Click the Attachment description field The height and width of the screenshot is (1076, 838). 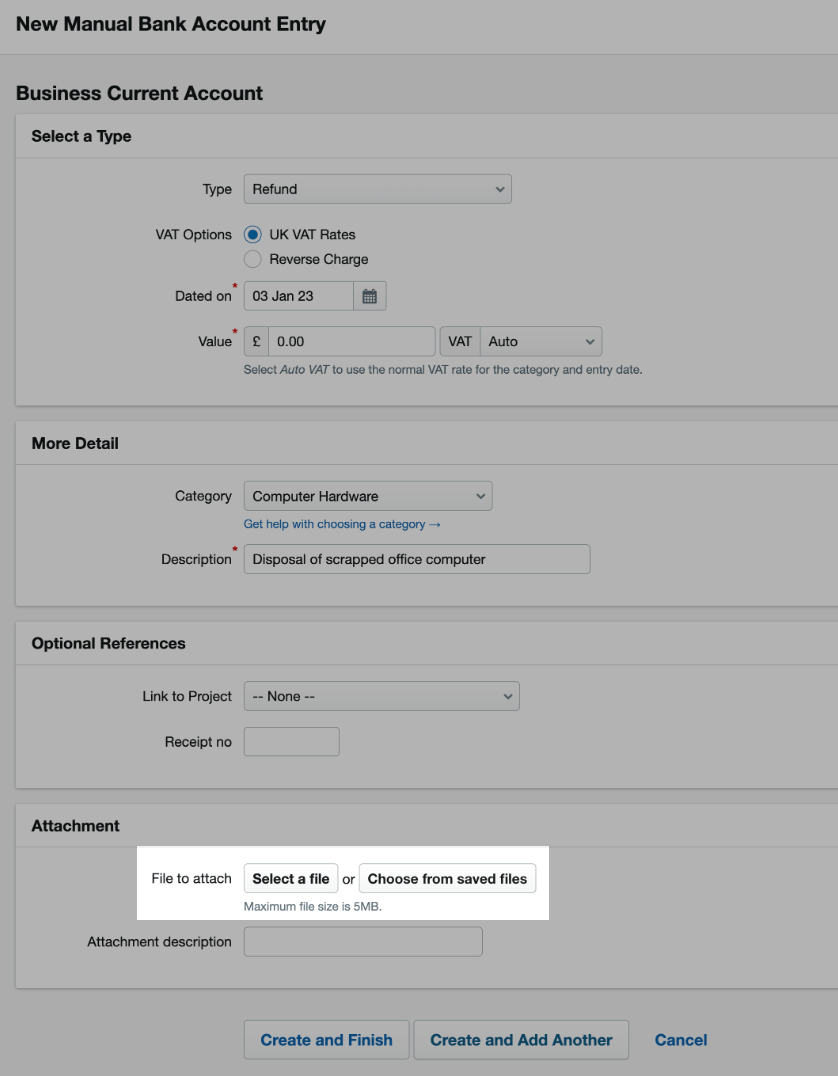[362, 940]
